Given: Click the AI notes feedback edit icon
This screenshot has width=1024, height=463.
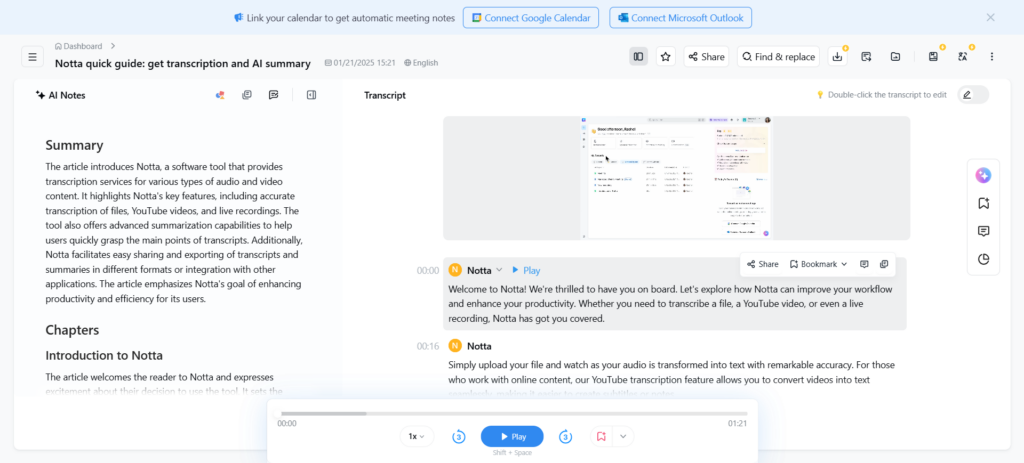Looking at the screenshot, I should [274, 95].
